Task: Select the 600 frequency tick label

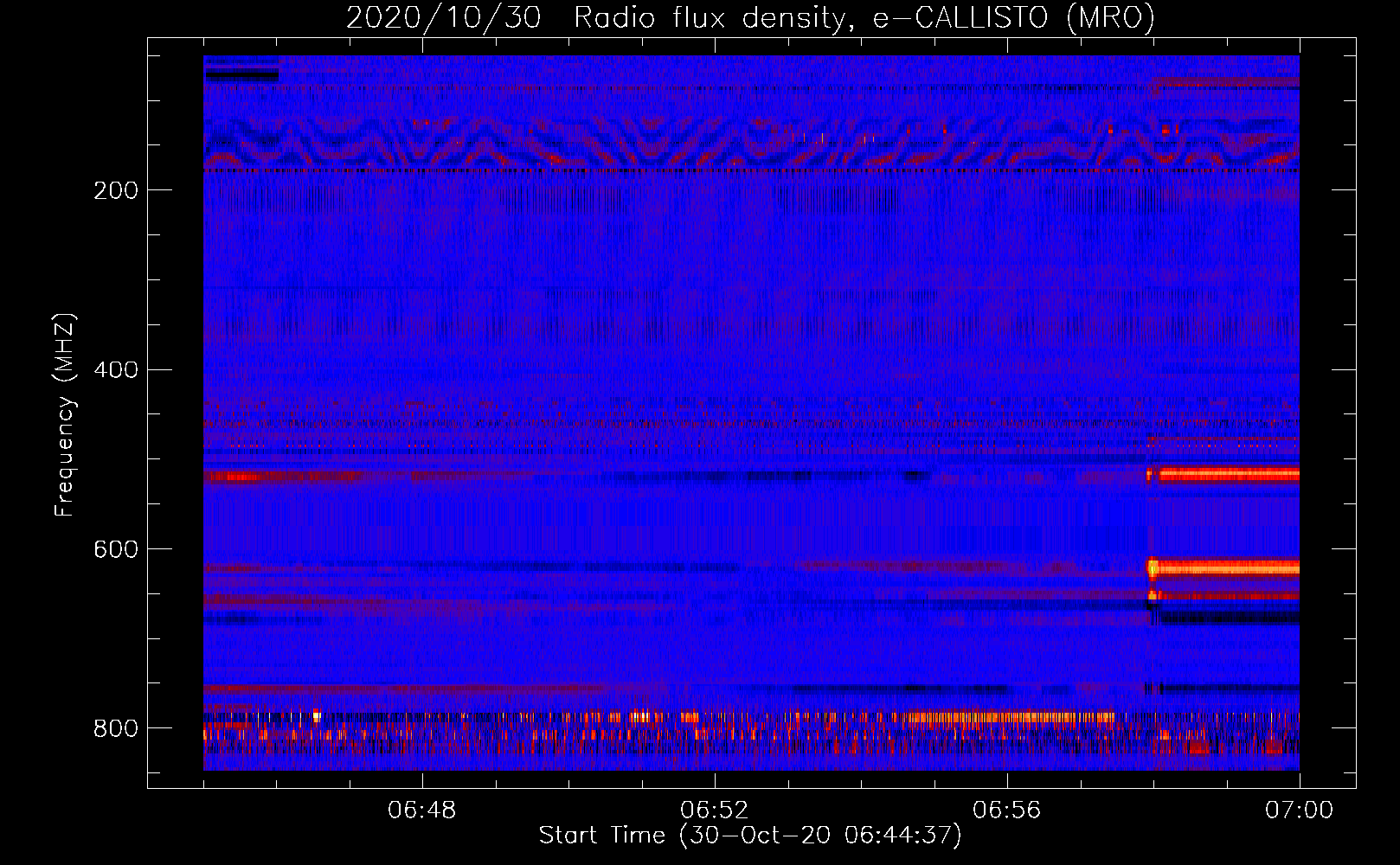Action: [x=115, y=550]
